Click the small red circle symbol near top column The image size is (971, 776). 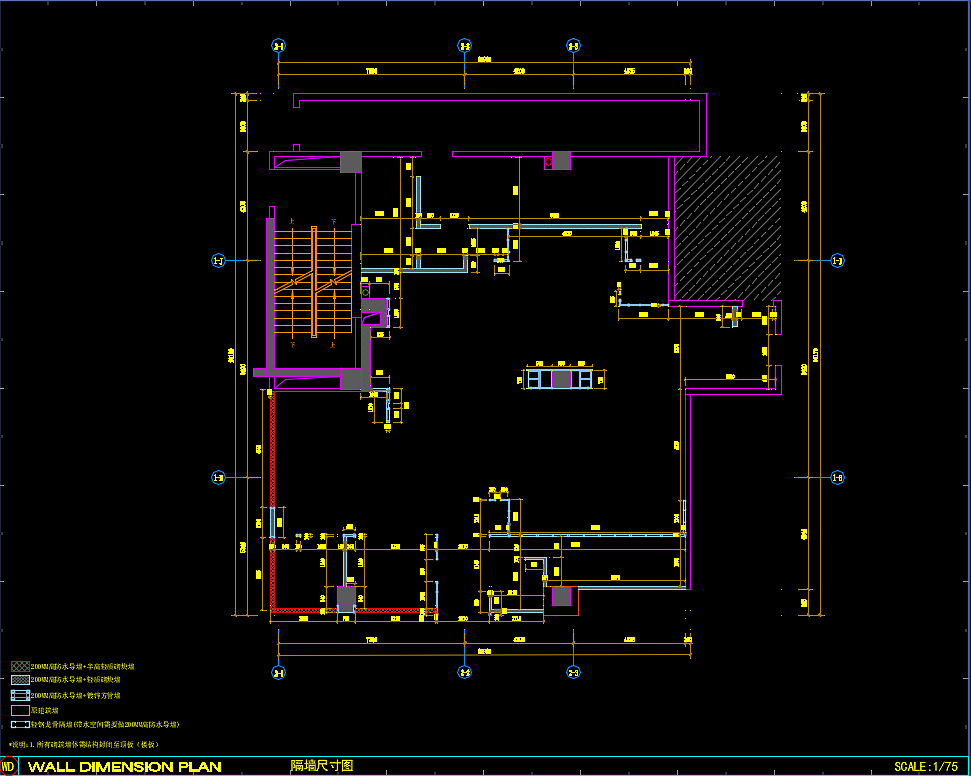coord(548,162)
